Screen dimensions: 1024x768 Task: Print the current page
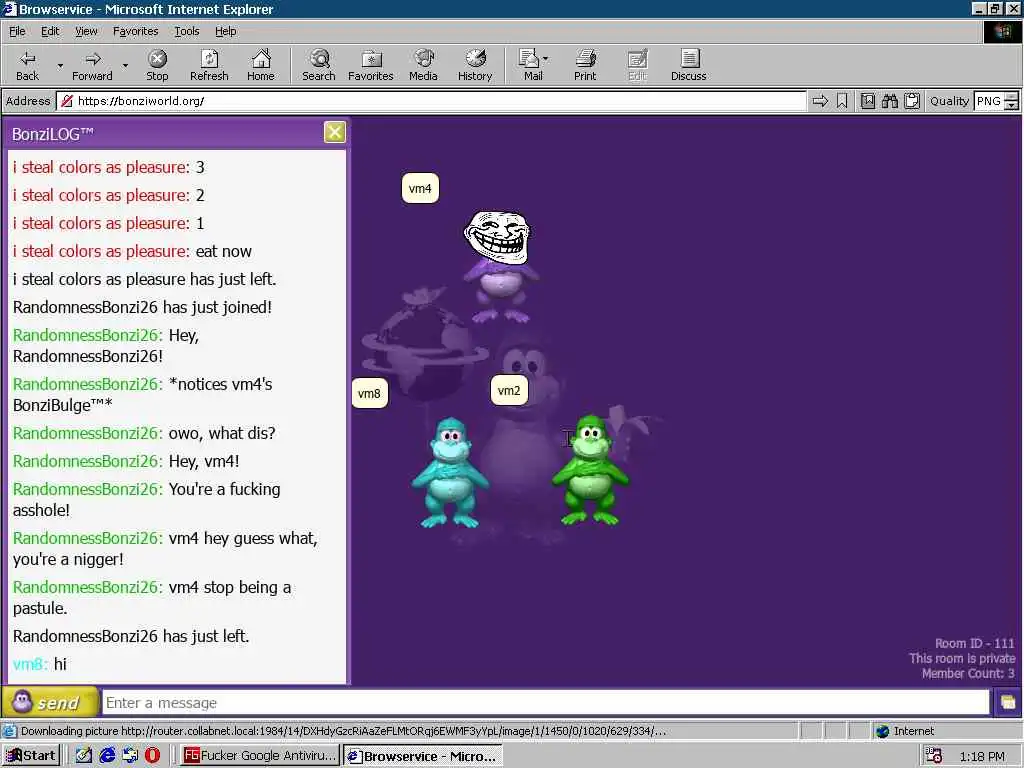(585, 65)
